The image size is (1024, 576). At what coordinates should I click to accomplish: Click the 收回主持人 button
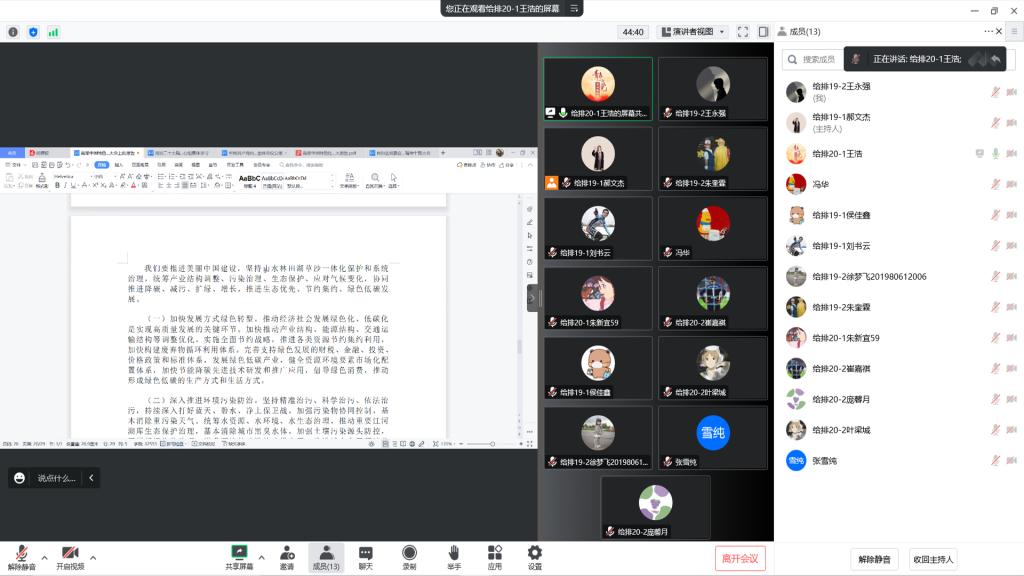(934, 559)
